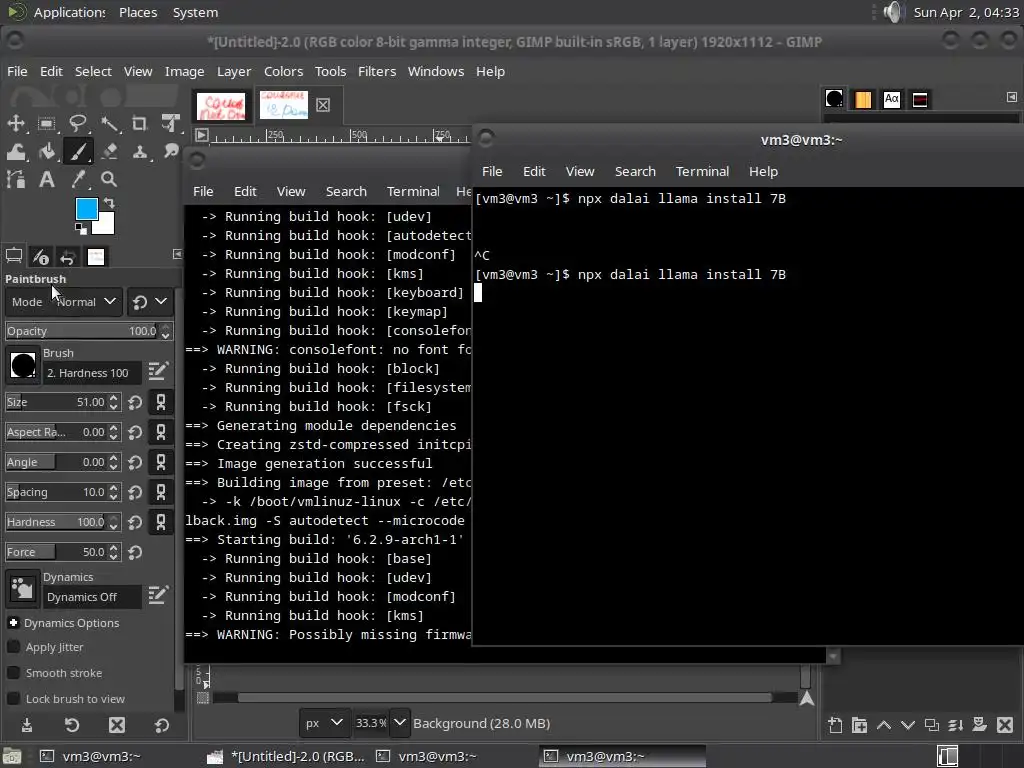1024x768 pixels.
Task: Adjust the Size spinner arrows
Action: click(114, 402)
